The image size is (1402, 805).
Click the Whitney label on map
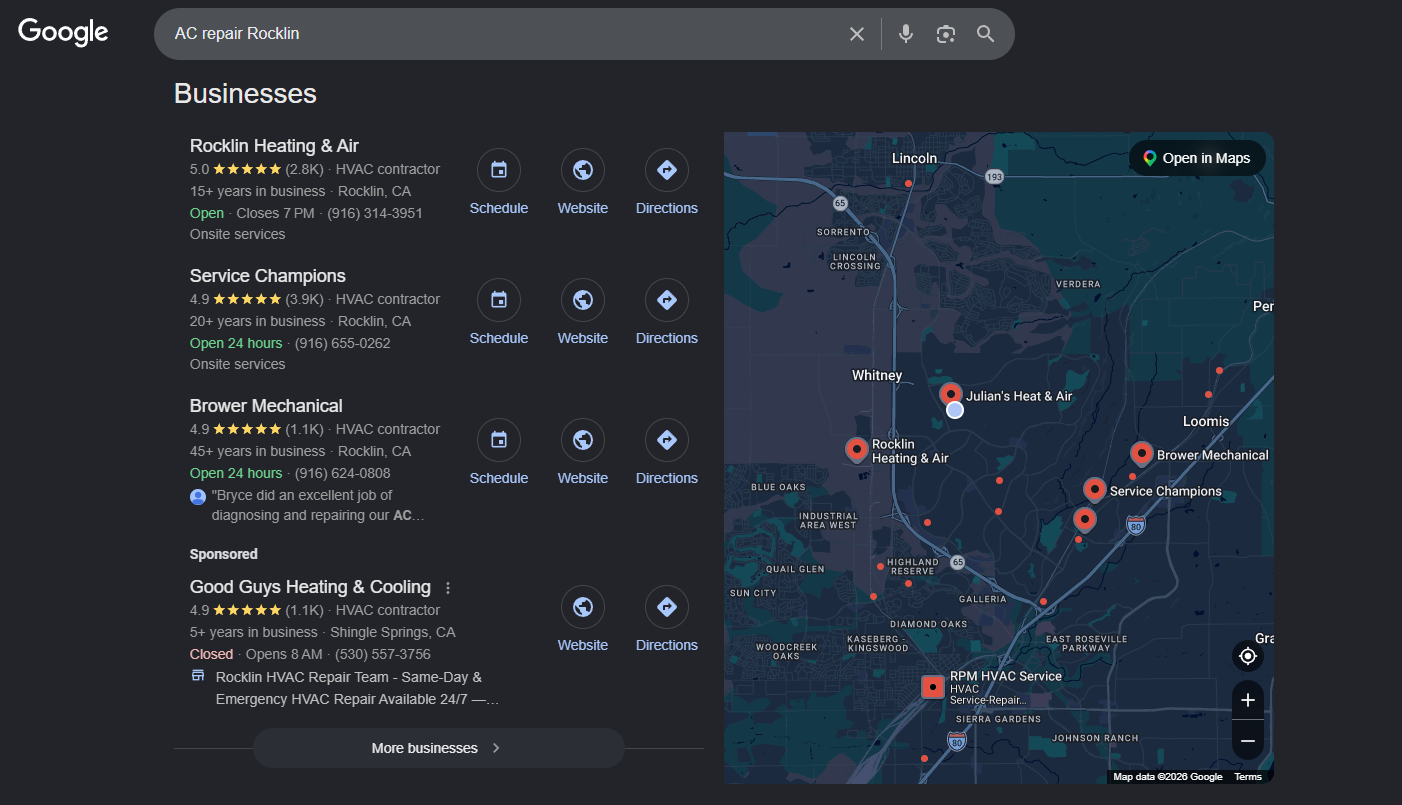[877, 376]
